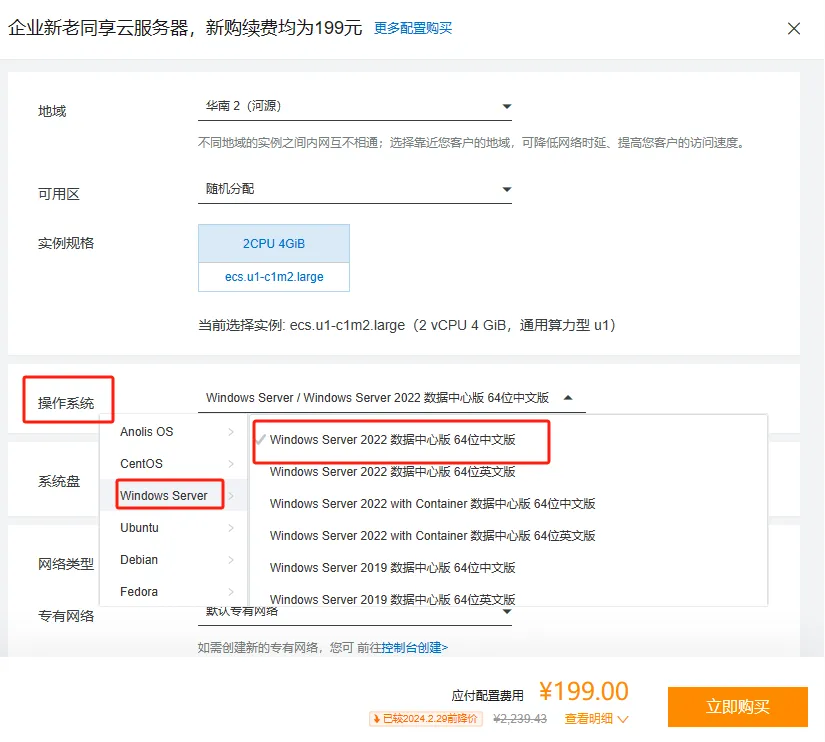Click the 网络类型 field label
This screenshot has width=825, height=742.
coord(66,565)
